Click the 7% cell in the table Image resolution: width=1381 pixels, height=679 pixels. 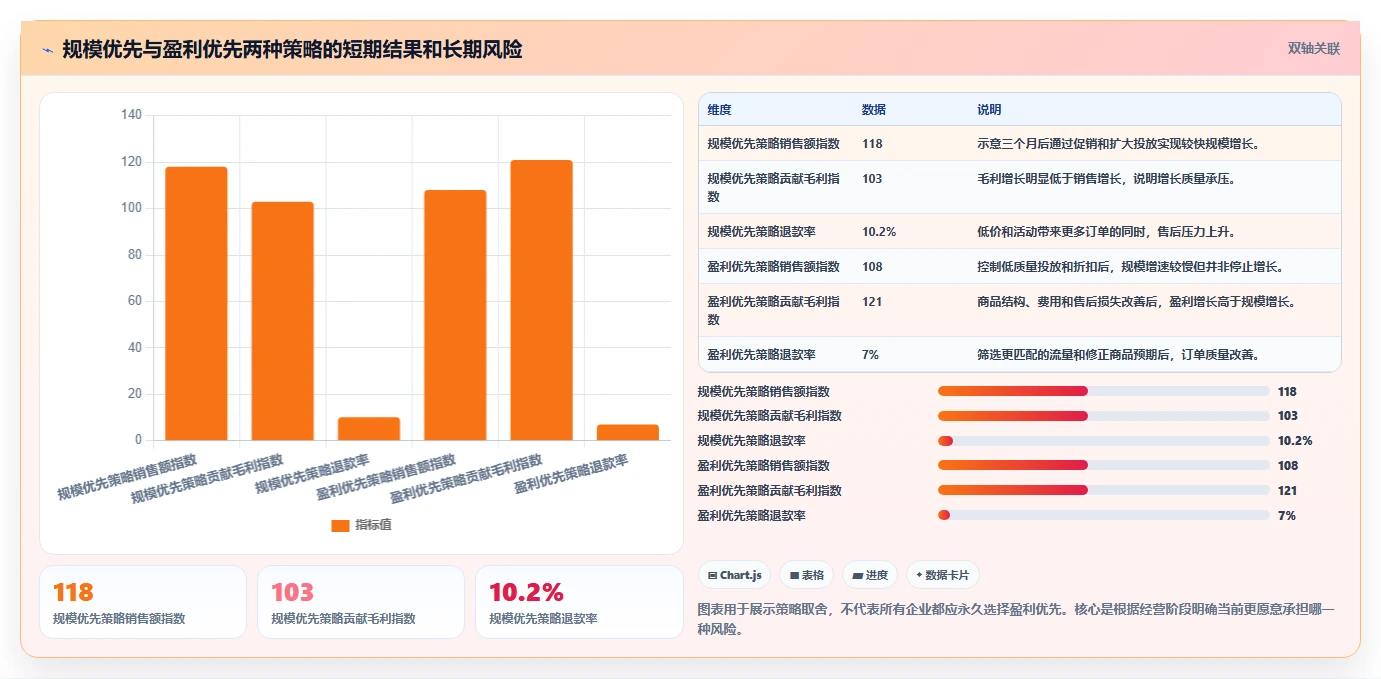point(870,354)
